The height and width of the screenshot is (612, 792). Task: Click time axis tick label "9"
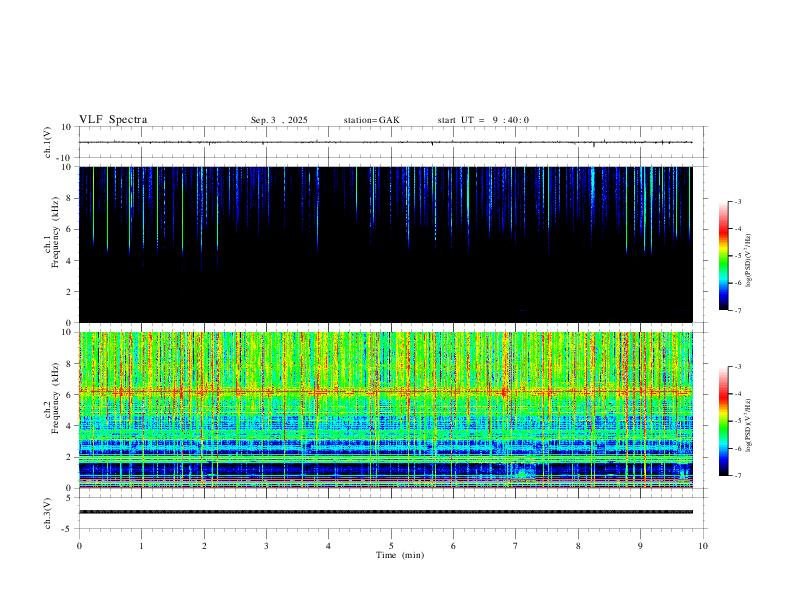640,546
